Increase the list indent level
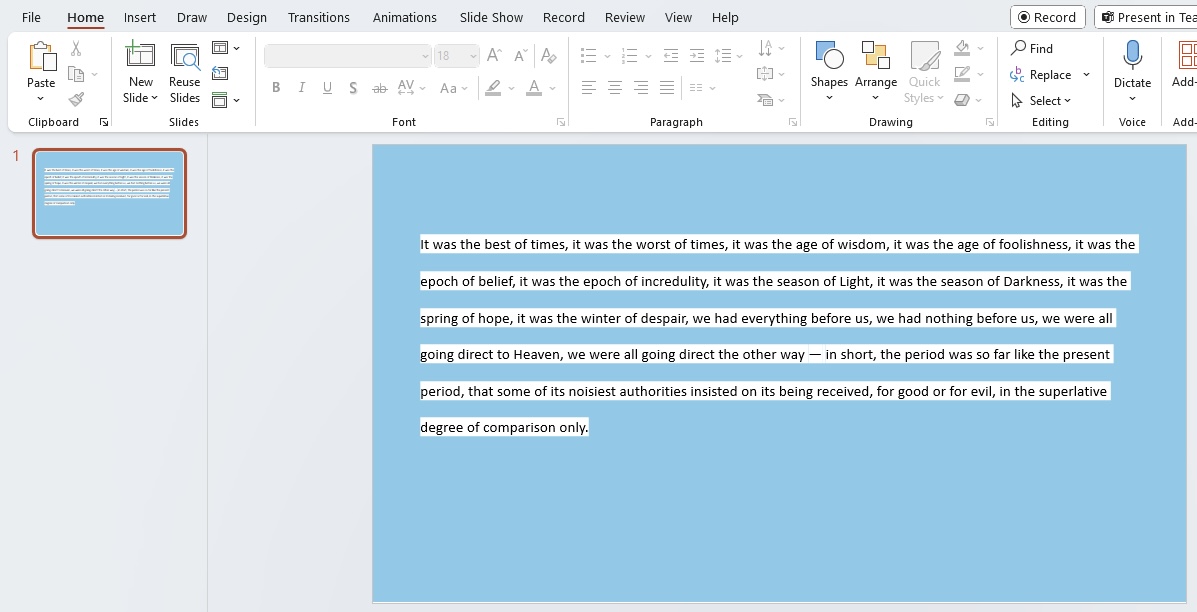The image size is (1197, 612). pyautogui.click(x=696, y=55)
